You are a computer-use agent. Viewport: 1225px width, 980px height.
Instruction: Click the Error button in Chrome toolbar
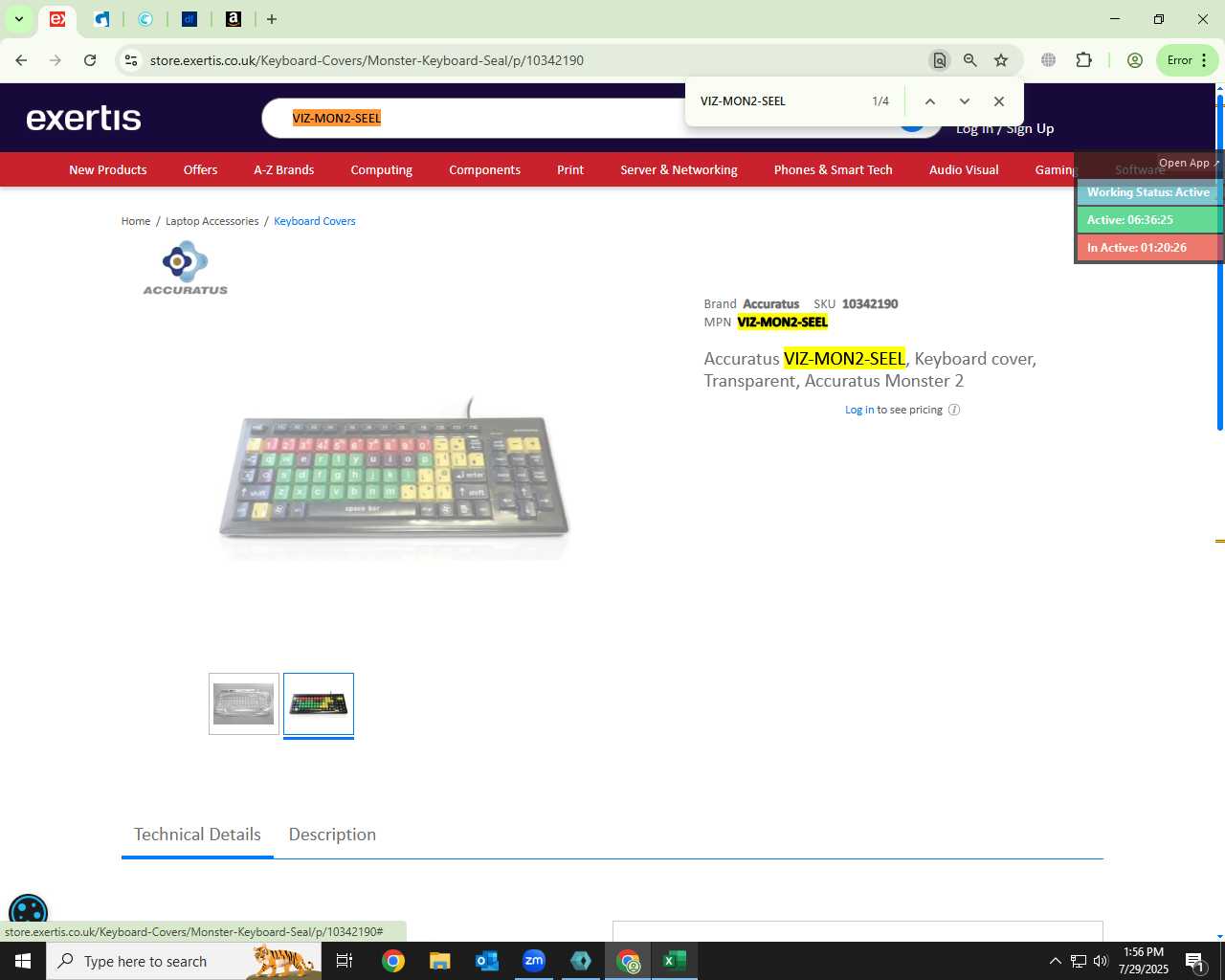[x=1187, y=60]
